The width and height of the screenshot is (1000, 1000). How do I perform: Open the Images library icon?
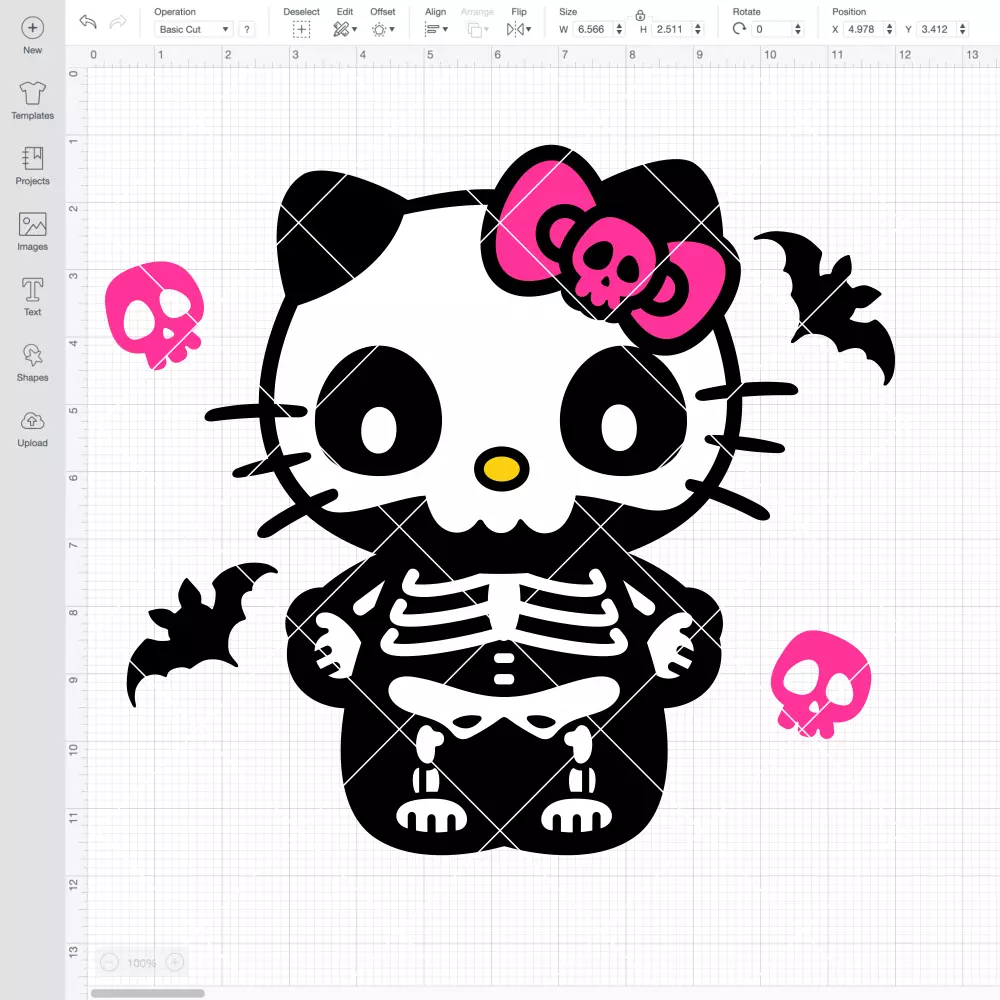click(33, 224)
